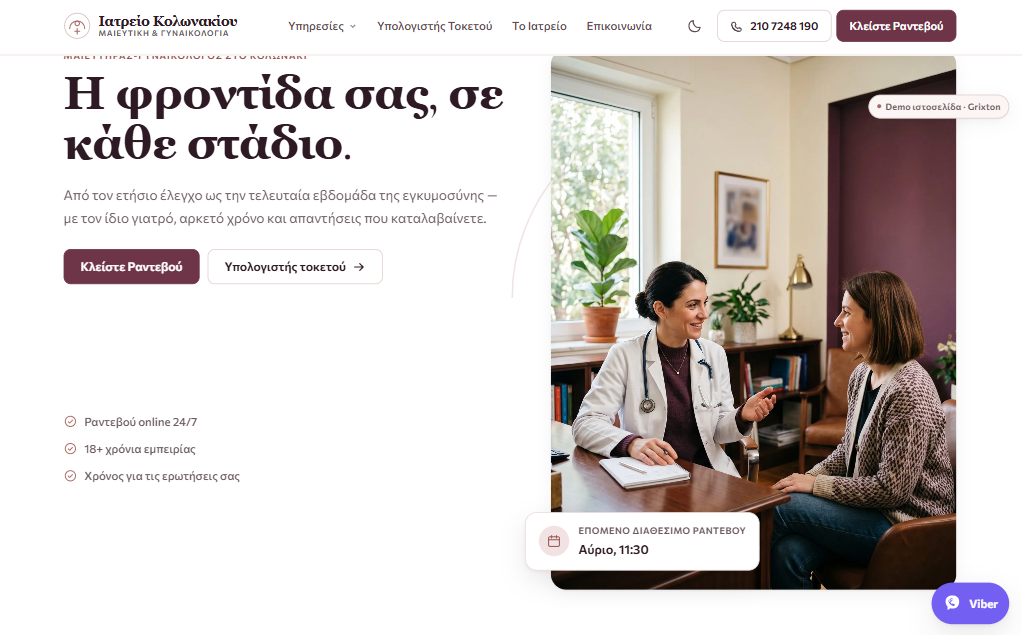Click 18+ χρόνια εμπειρίας text
The width and height of the screenshot is (1022, 635).
pyautogui.click(x=139, y=449)
